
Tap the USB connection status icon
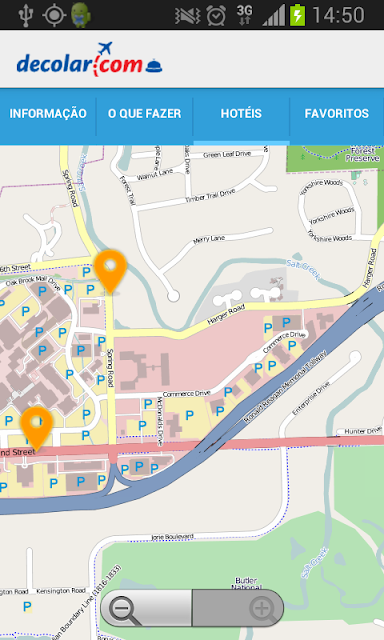(x=25, y=15)
